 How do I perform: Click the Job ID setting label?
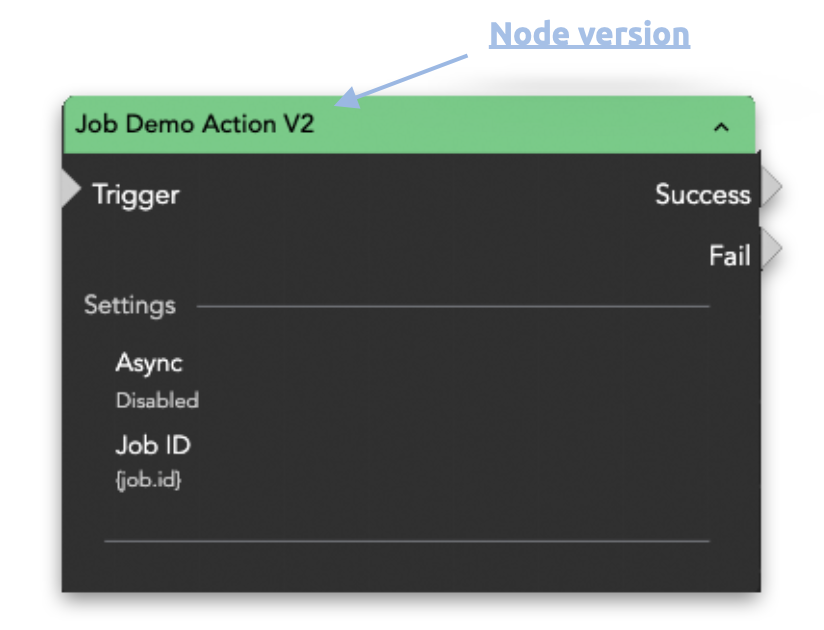[153, 444]
